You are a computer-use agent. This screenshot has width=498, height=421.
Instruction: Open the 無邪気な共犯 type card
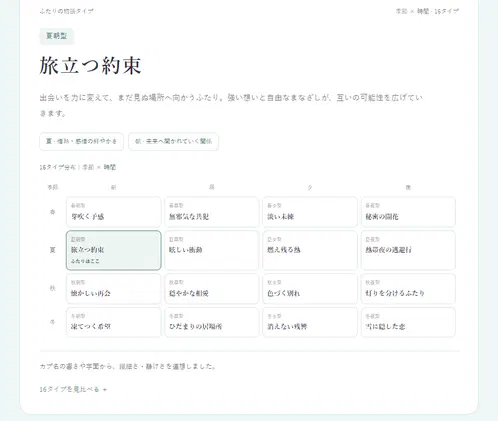[212, 212]
